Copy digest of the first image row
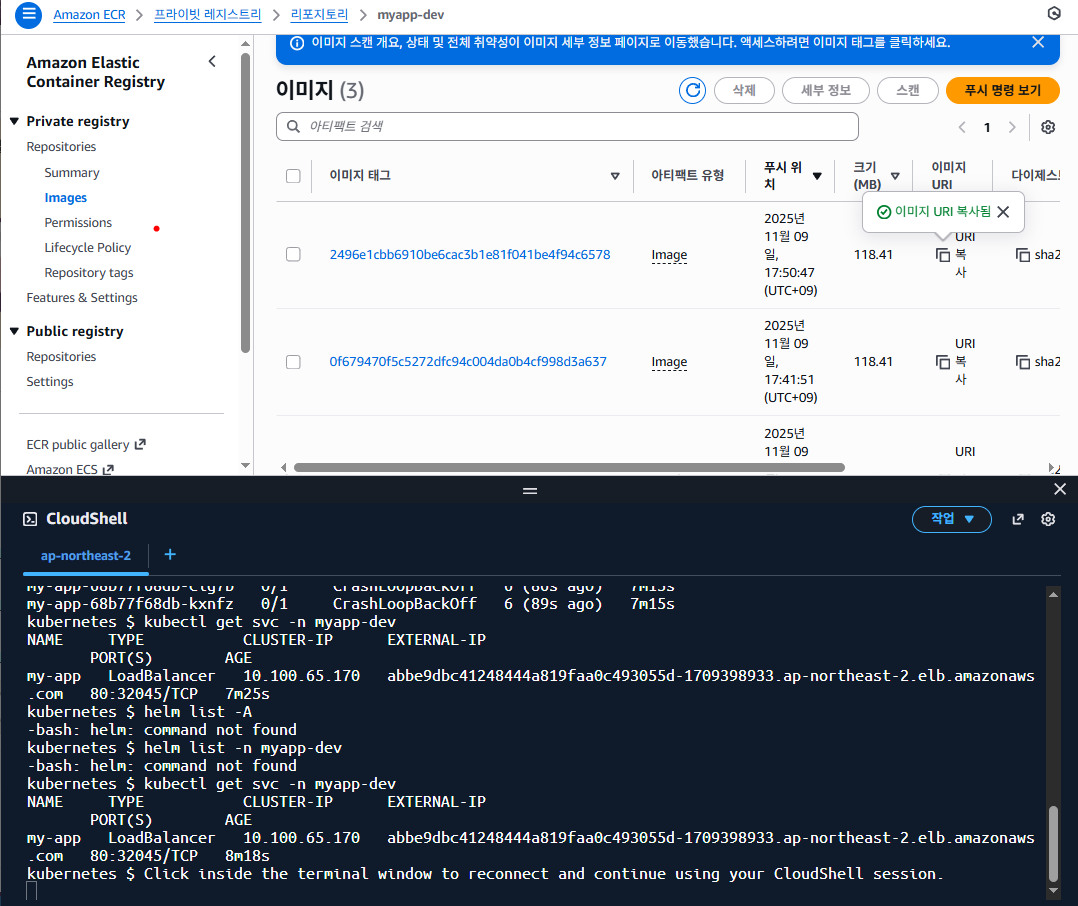Image resolution: width=1078 pixels, height=906 pixels. [1023, 255]
